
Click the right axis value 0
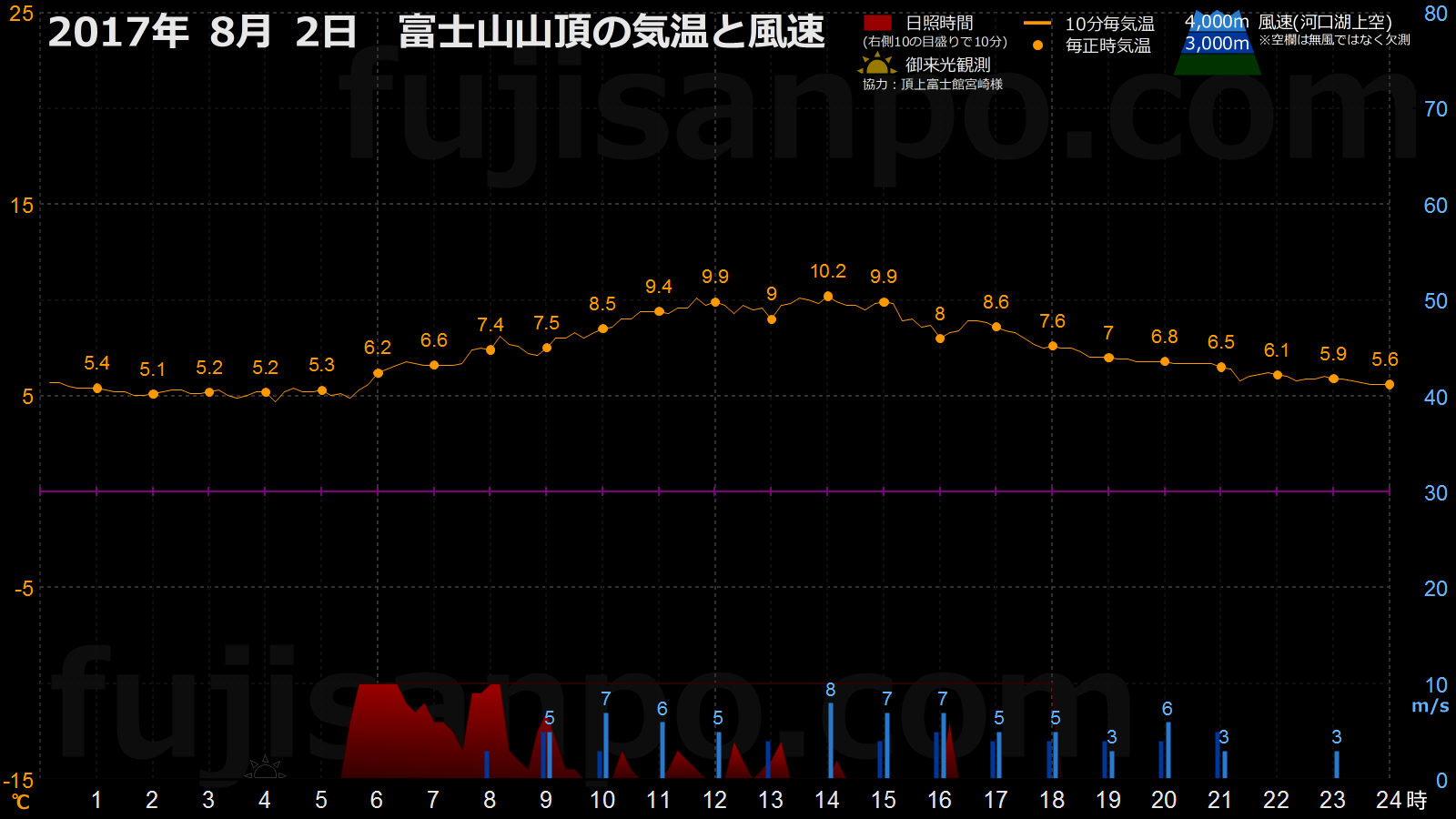point(1441,781)
